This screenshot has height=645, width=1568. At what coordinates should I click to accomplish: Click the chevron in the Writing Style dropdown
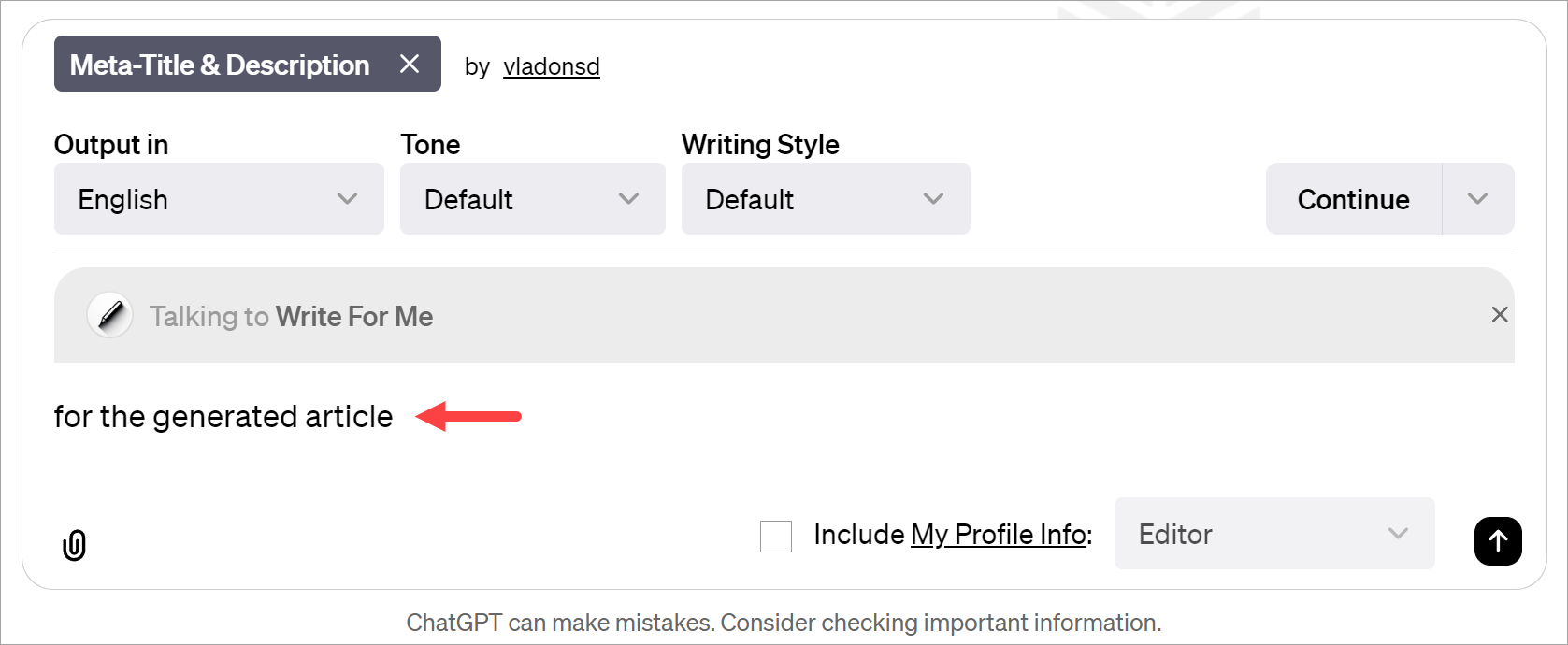(933, 199)
